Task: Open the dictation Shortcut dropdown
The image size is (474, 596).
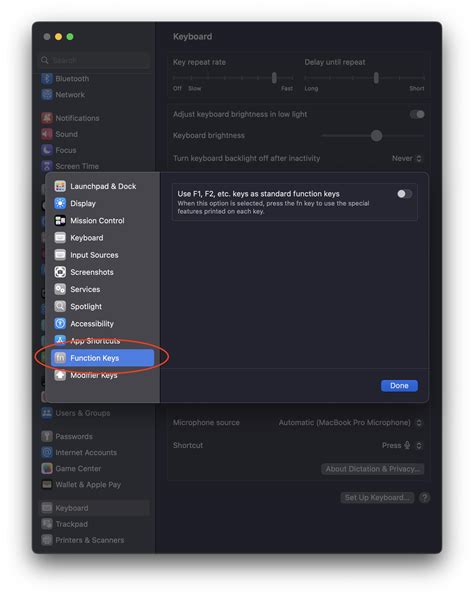Action: coord(402,445)
